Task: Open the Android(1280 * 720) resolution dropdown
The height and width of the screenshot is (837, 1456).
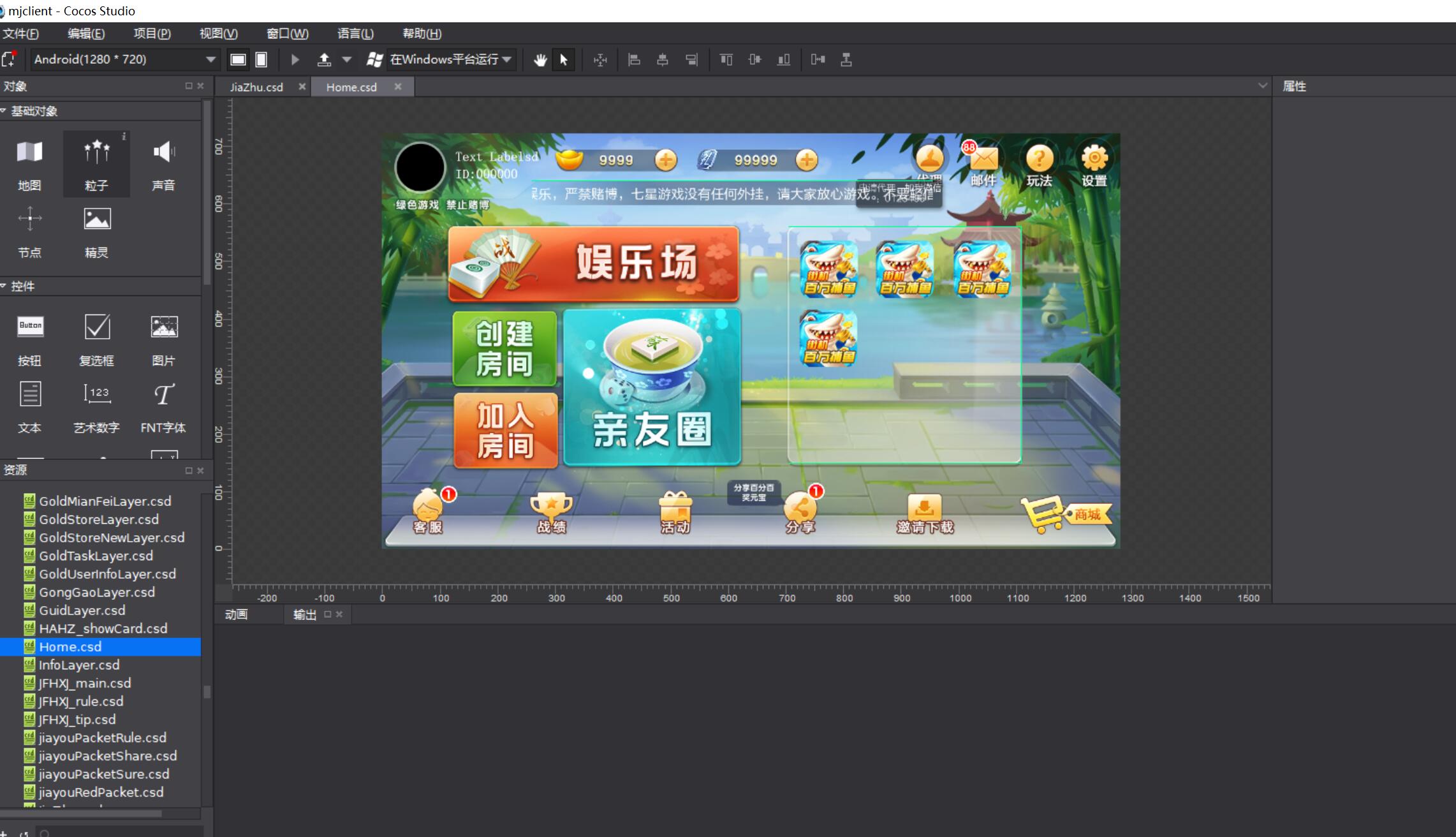Action: click(124, 59)
